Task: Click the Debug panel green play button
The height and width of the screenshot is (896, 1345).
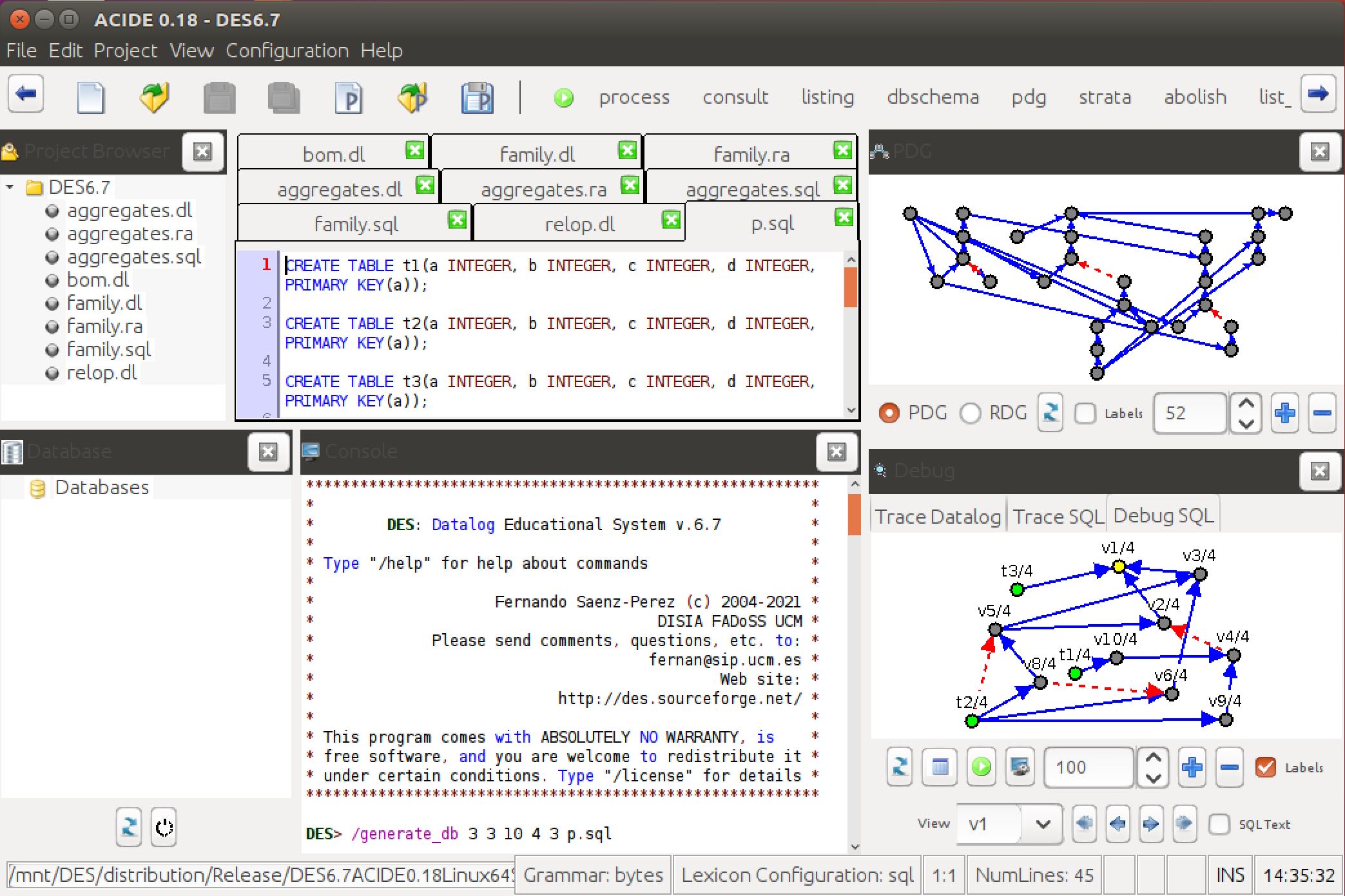Action: pos(982,767)
